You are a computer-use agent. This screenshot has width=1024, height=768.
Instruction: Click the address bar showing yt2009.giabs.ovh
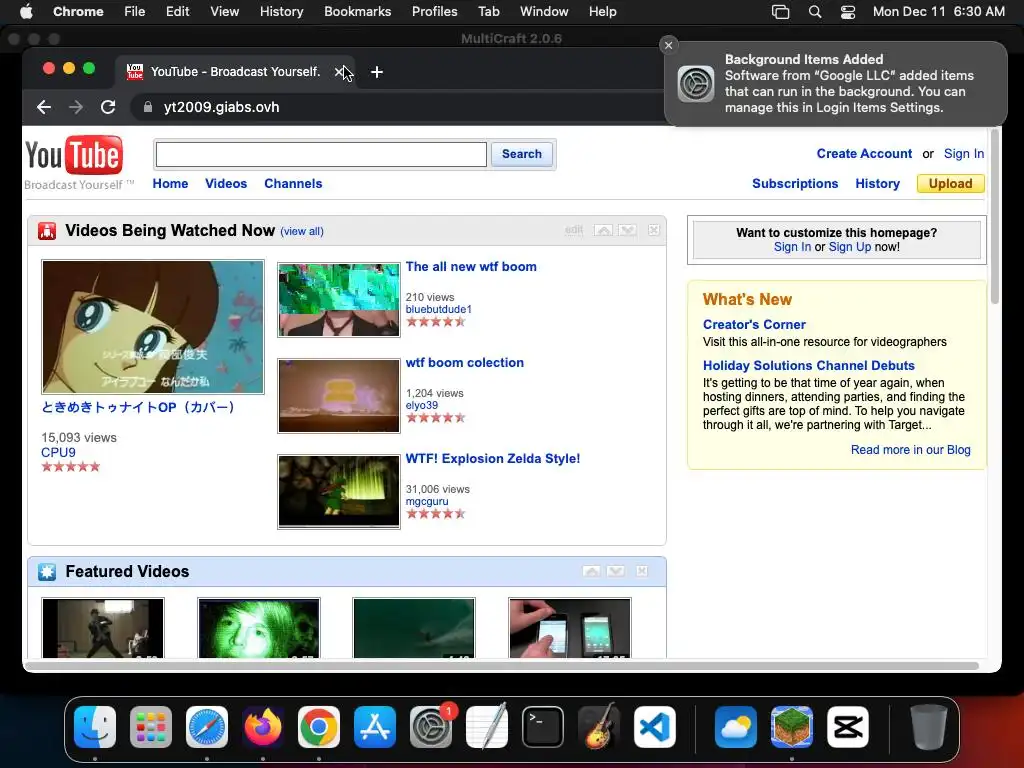(398, 107)
